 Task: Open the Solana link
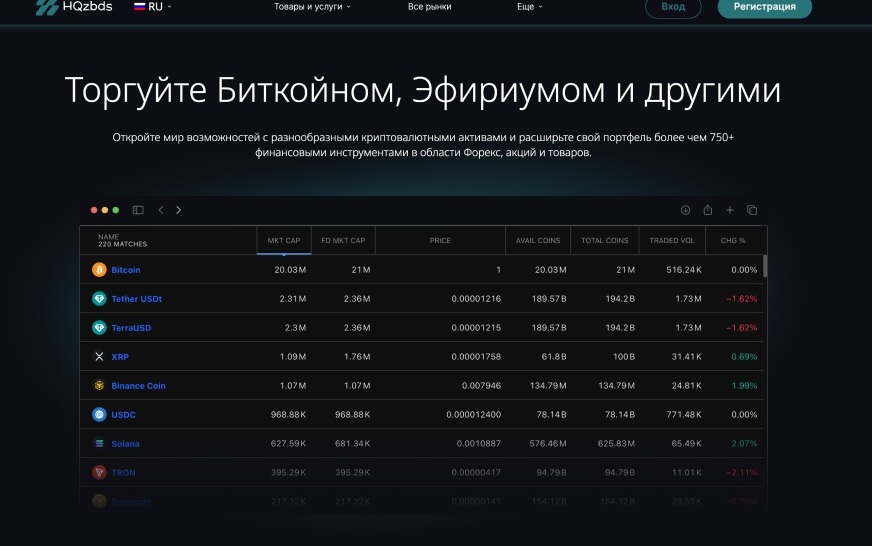pyautogui.click(x=125, y=443)
